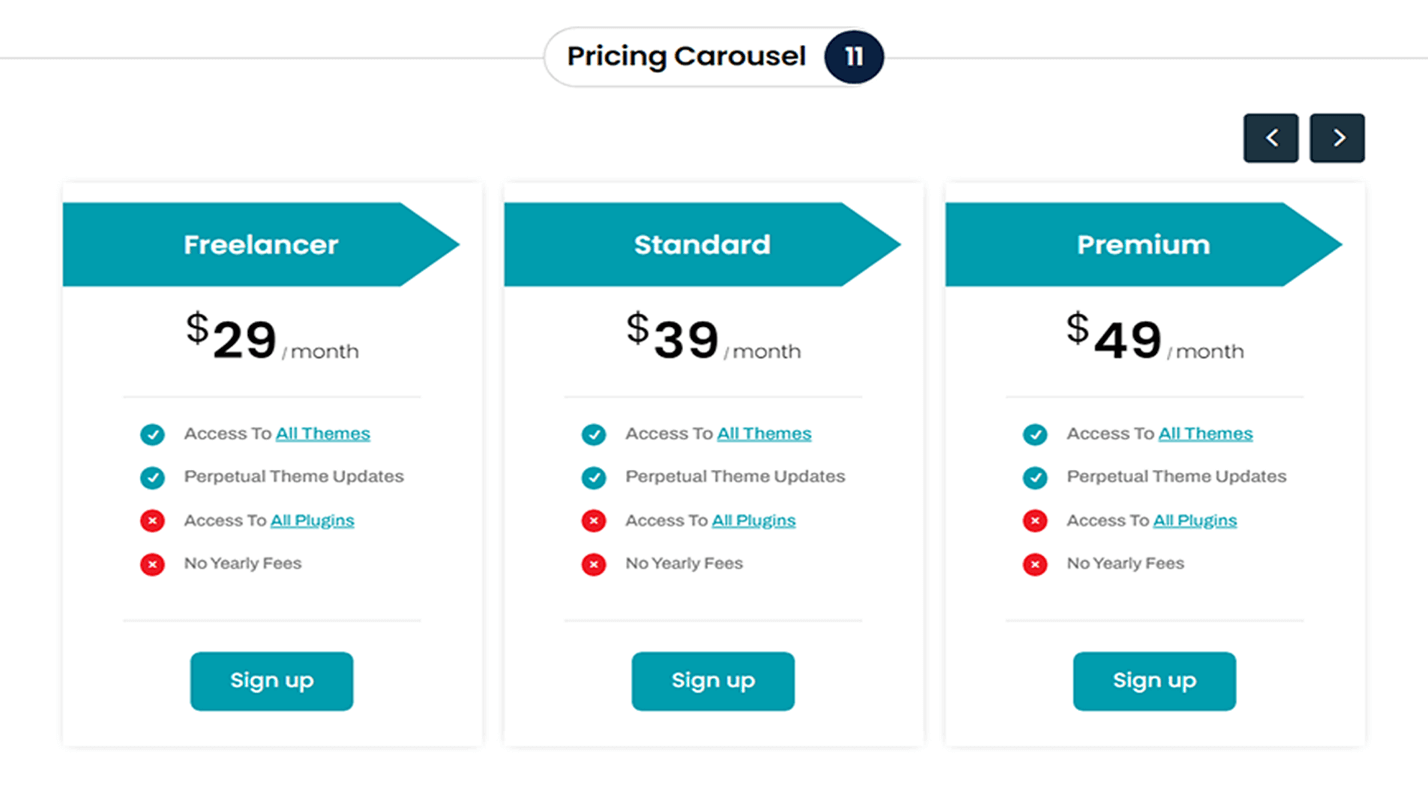Click the red X beside Premium No Yearly Fees

coord(1035,564)
